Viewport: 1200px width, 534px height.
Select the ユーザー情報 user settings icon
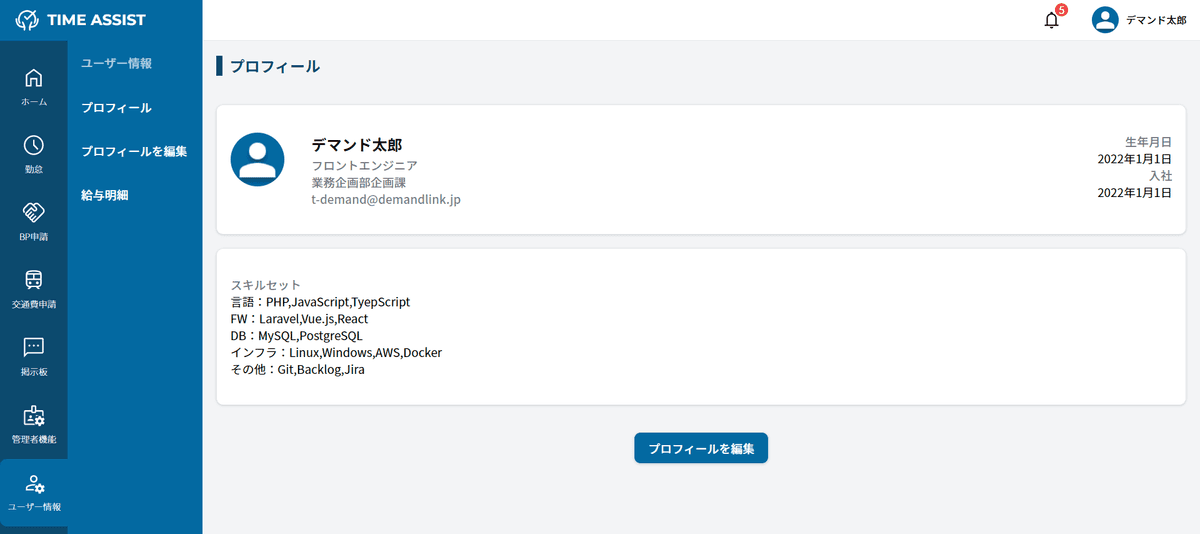[34, 484]
